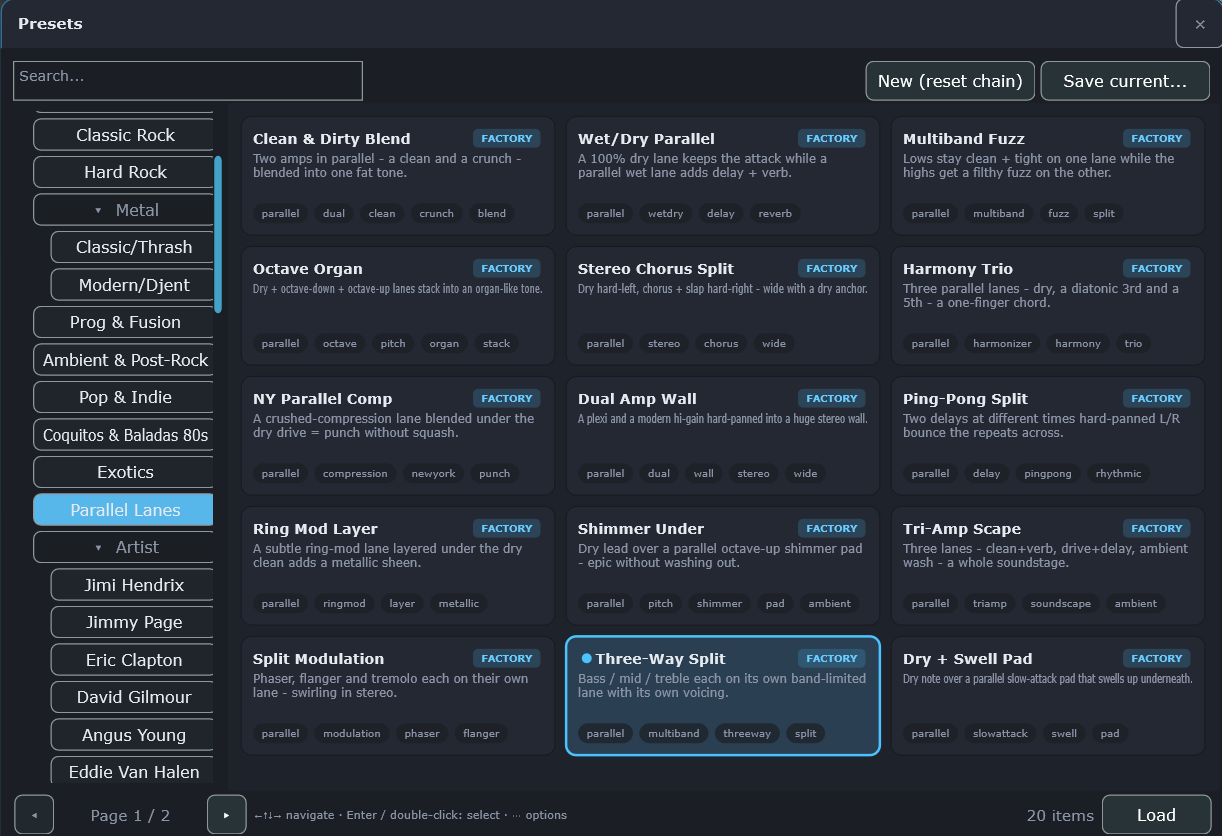
Task: Click the slowattack tag on Dry + Swell Pad
Action: (1000, 733)
